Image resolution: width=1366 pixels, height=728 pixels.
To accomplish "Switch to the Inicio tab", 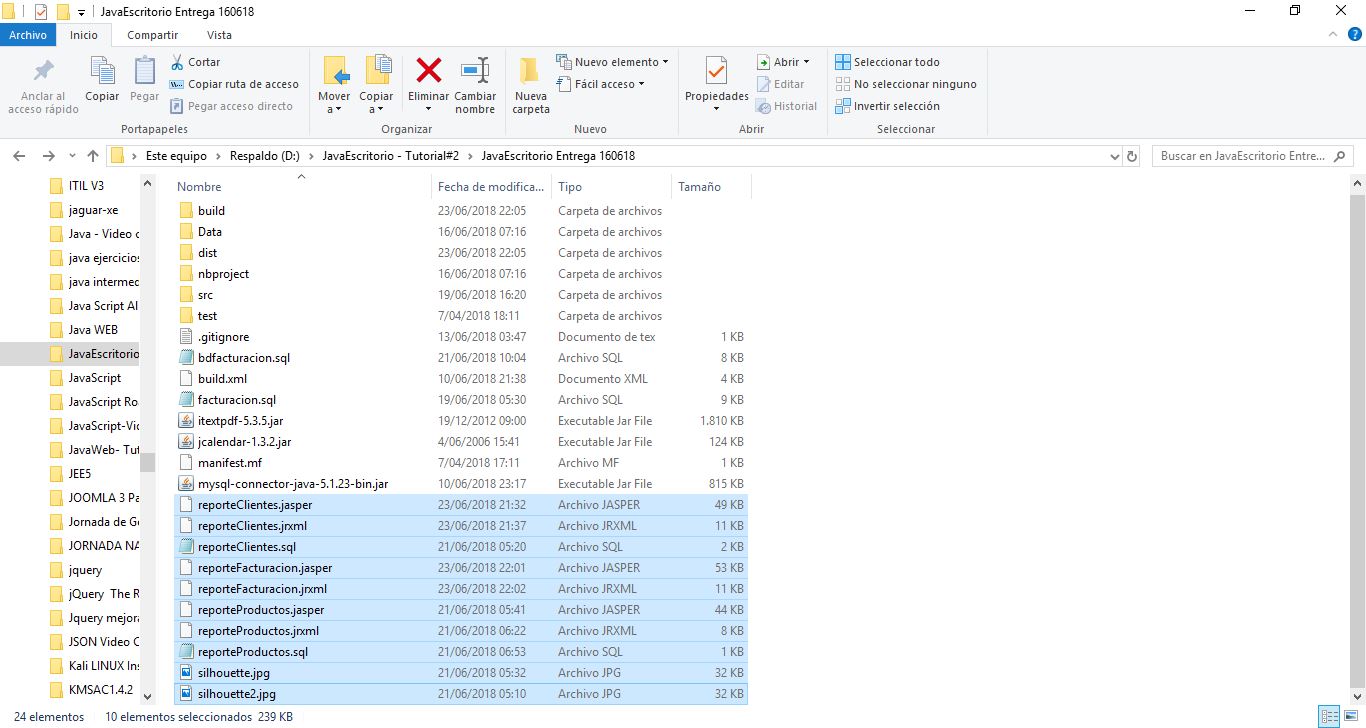I will pos(84,35).
